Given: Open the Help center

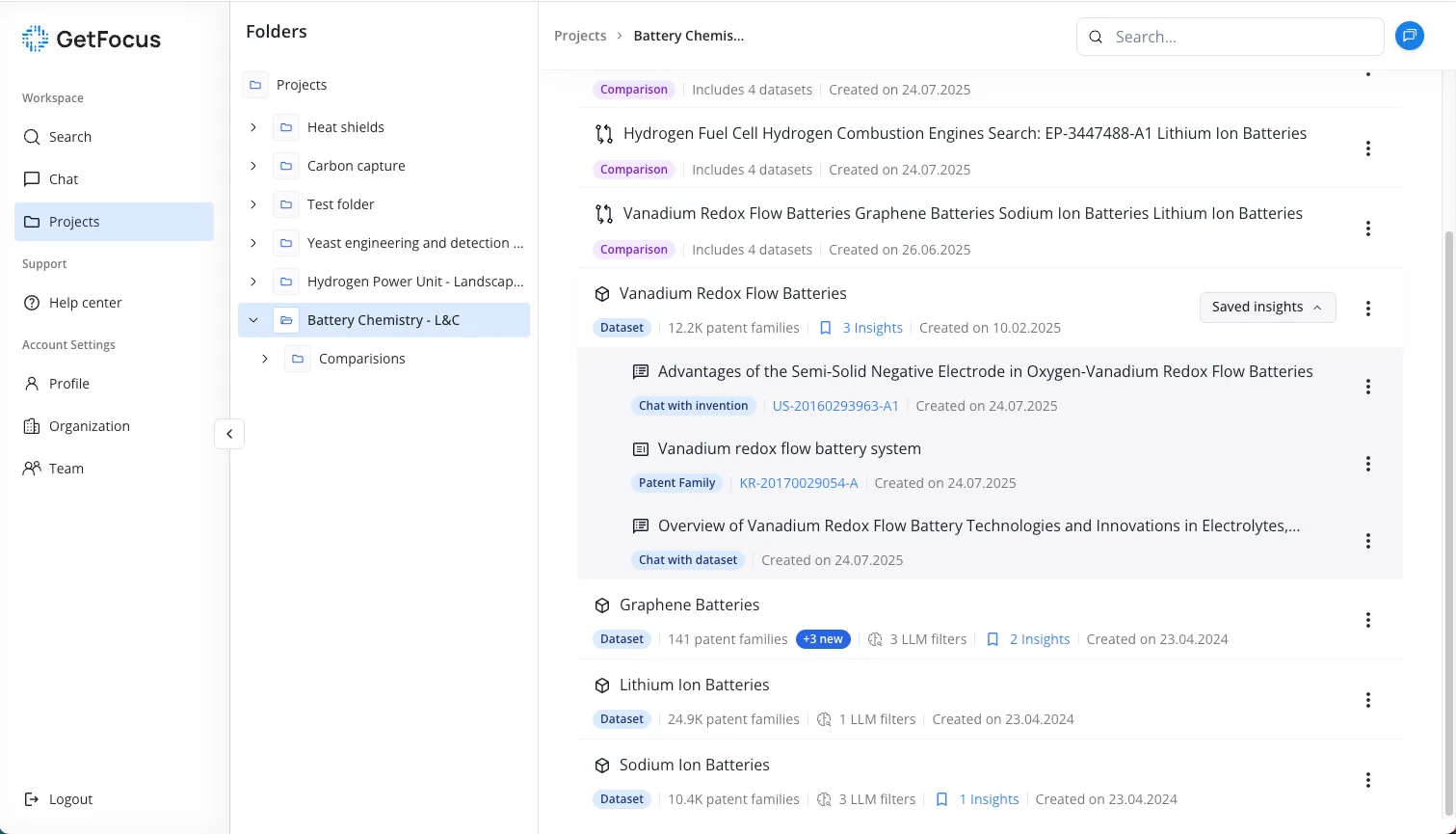Looking at the screenshot, I should (x=114, y=303).
